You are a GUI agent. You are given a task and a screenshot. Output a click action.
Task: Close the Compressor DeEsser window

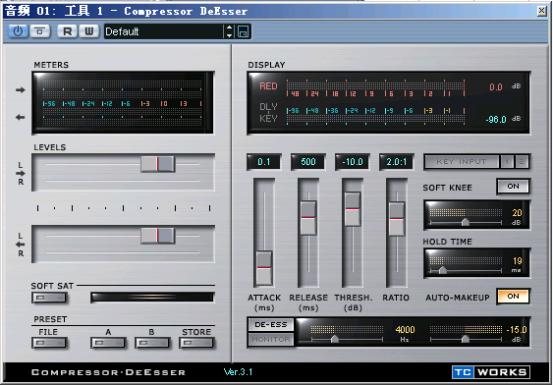pos(541,11)
